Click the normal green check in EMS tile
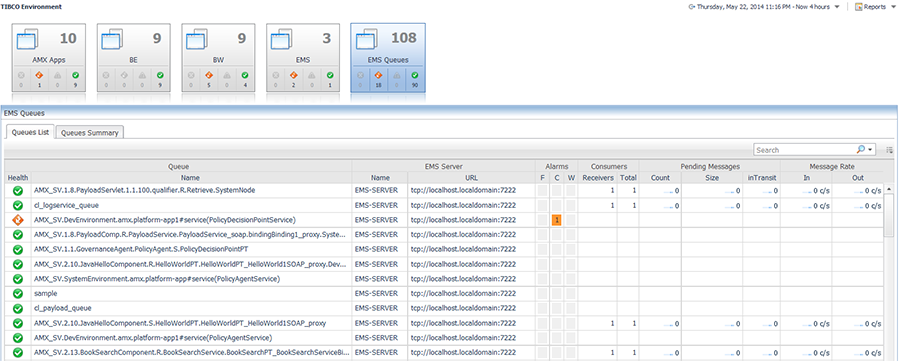Viewport: 900px width, 361px height. click(330, 75)
